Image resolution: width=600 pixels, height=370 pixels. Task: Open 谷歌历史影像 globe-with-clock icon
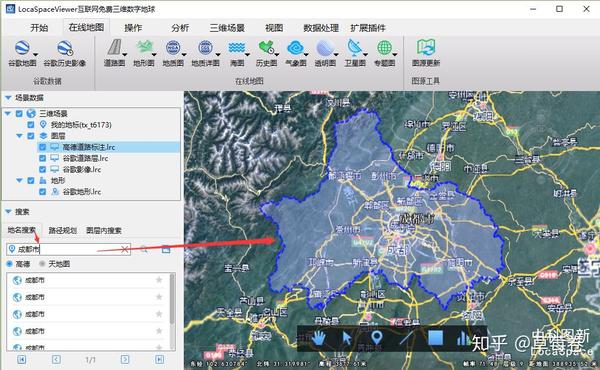[65, 48]
